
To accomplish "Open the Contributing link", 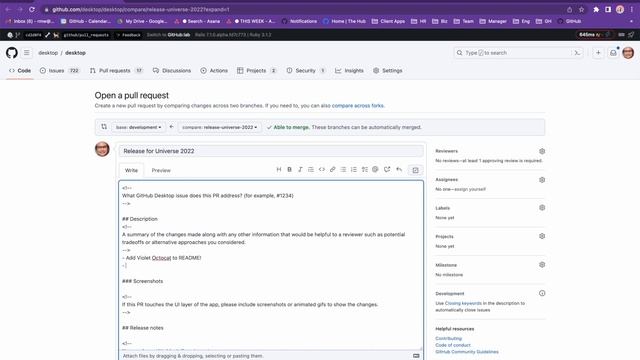I will click(449, 338).
